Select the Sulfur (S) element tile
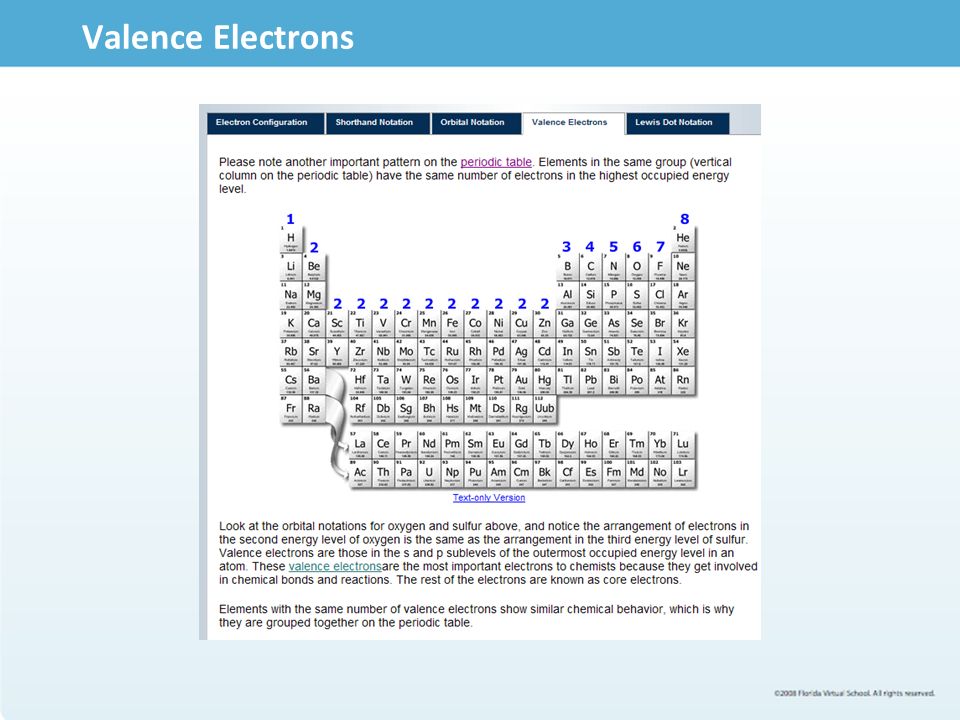The height and width of the screenshot is (720, 960). coord(637,295)
